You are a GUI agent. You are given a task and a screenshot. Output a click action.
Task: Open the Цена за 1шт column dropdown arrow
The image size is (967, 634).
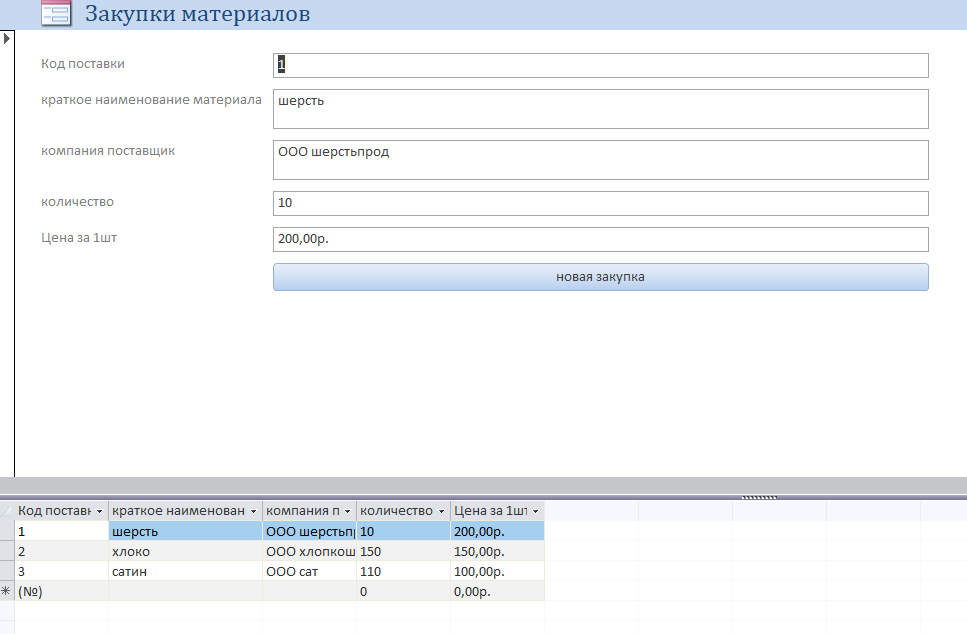[x=535, y=511]
